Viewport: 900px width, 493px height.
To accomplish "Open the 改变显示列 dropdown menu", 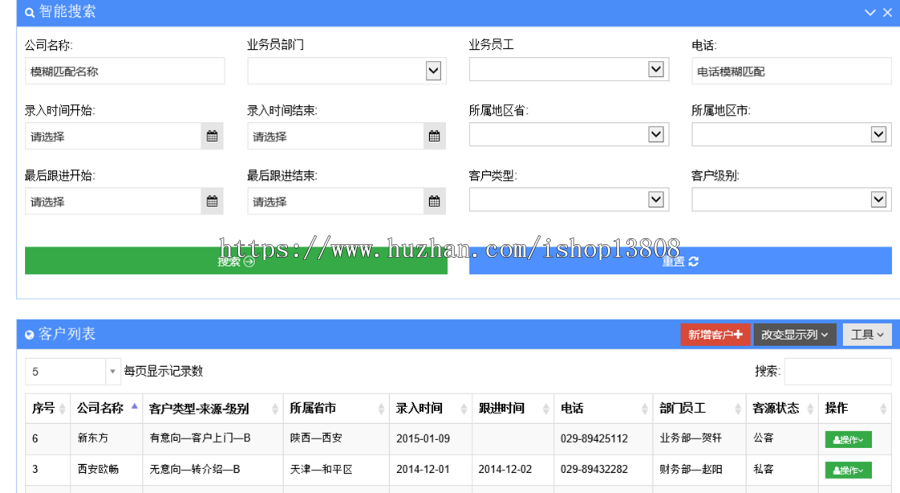I will tap(794, 335).
